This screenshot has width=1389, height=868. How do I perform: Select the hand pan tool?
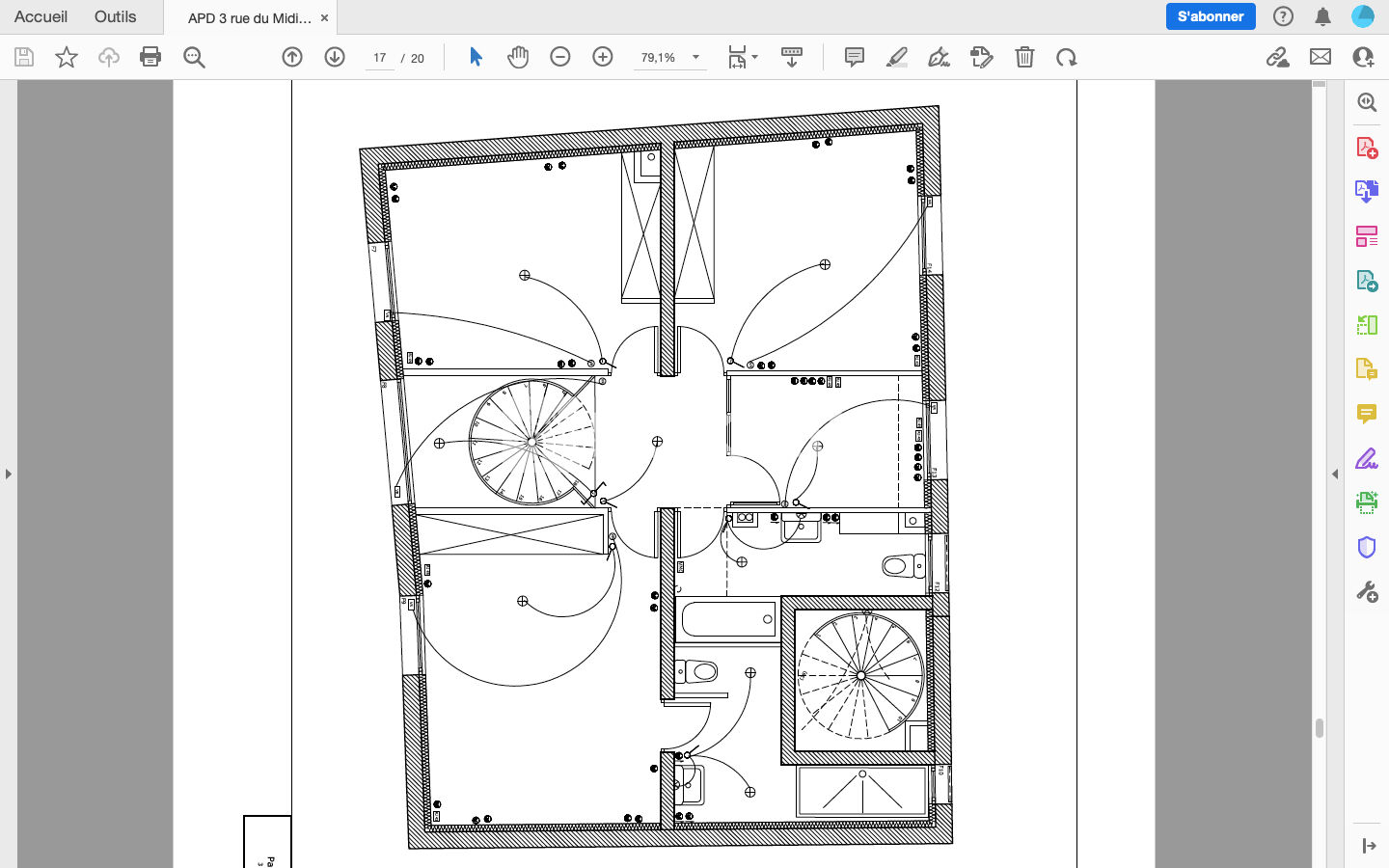(518, 57)
